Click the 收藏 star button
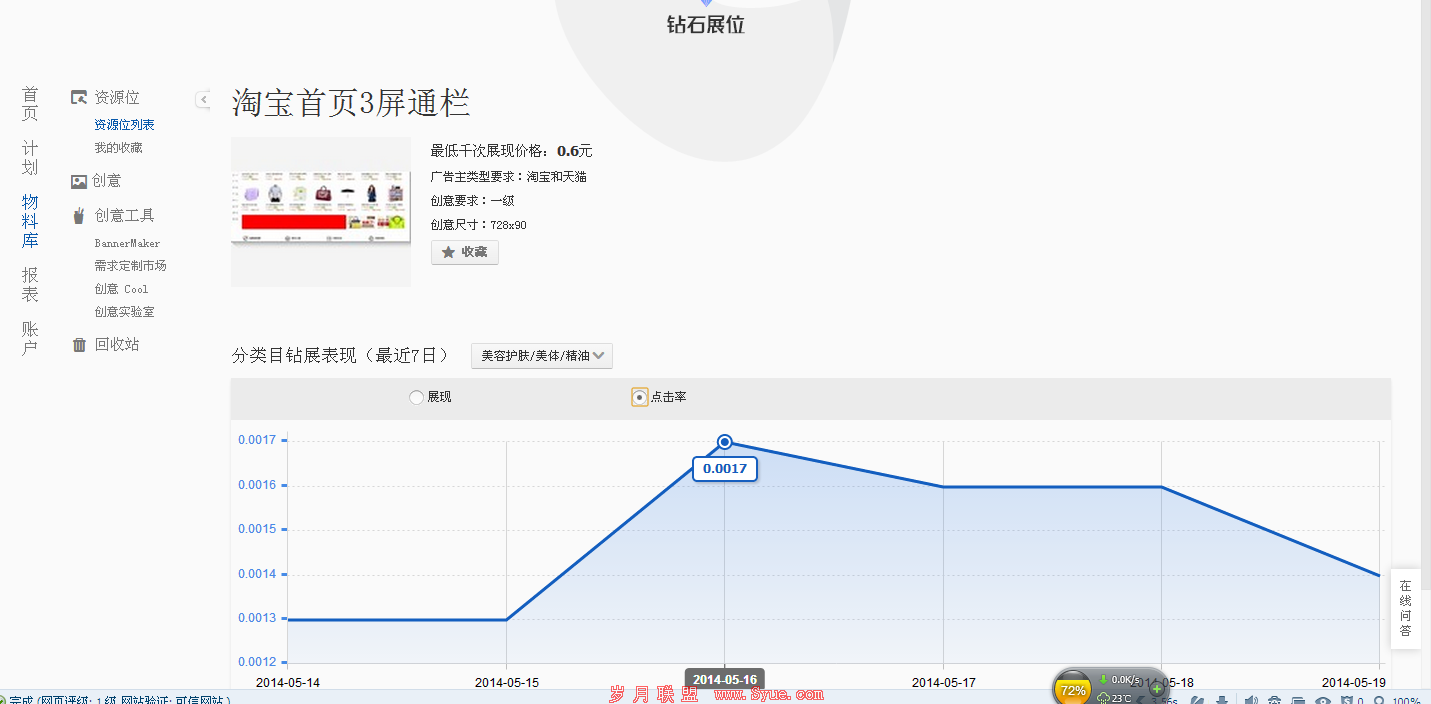Screen dimensions: 1431x704 (x=464, y=252)
